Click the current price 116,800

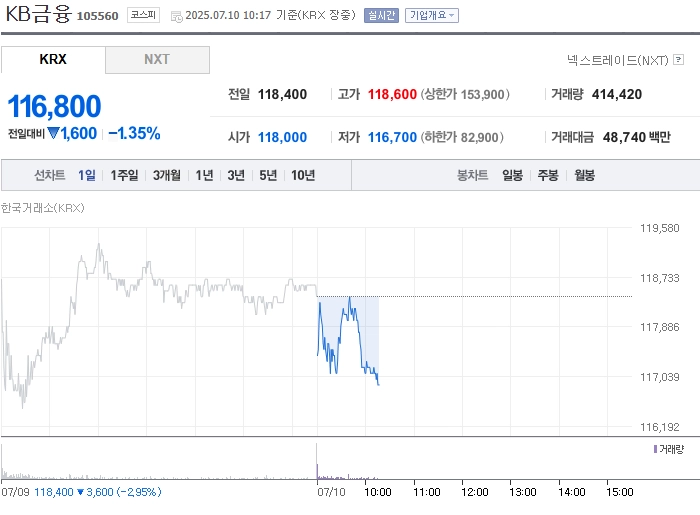pyautogui.click(x=54, y=106)
